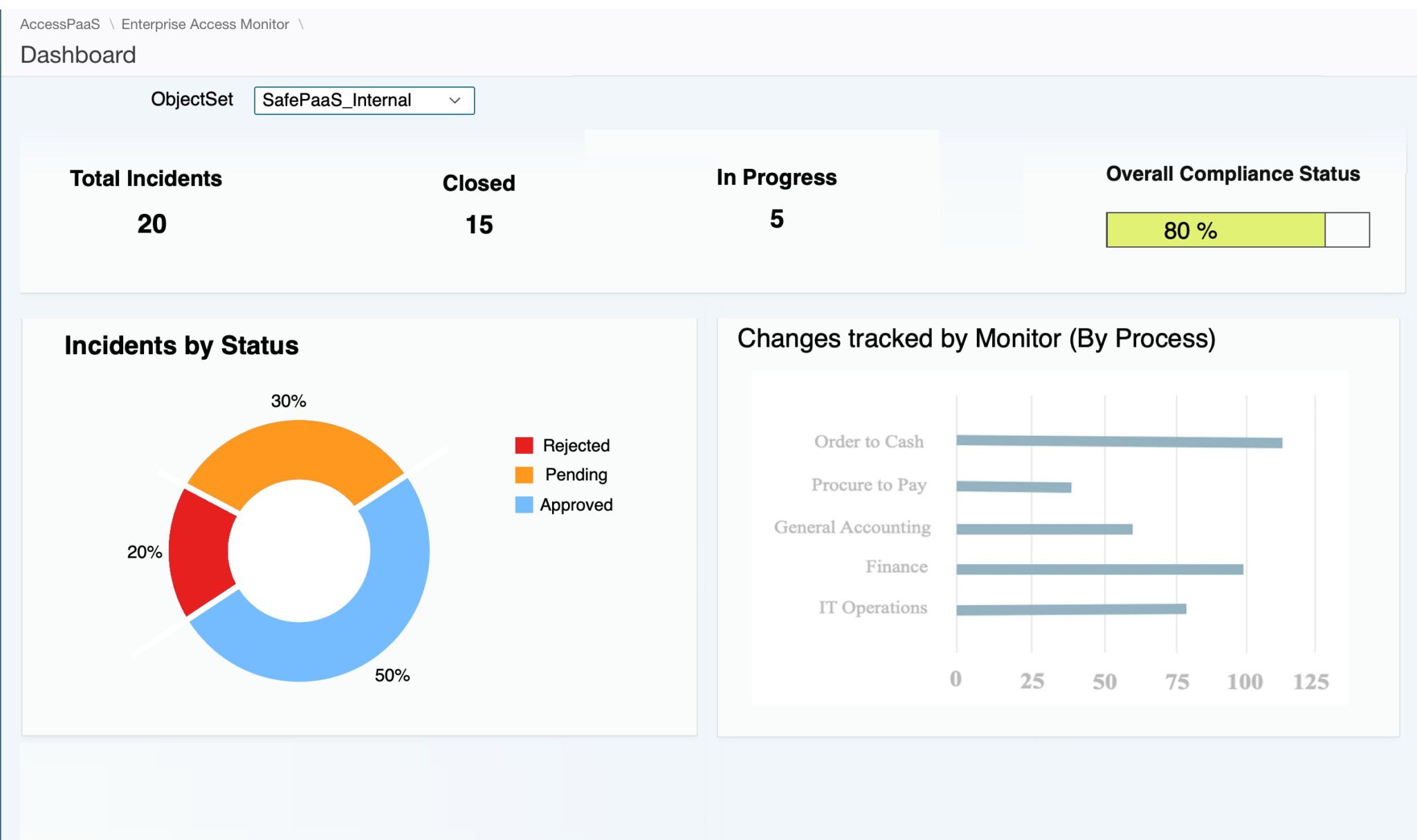Toggle Approved legend label
This screenshot has height=840, width=1417.
(576, 505)
